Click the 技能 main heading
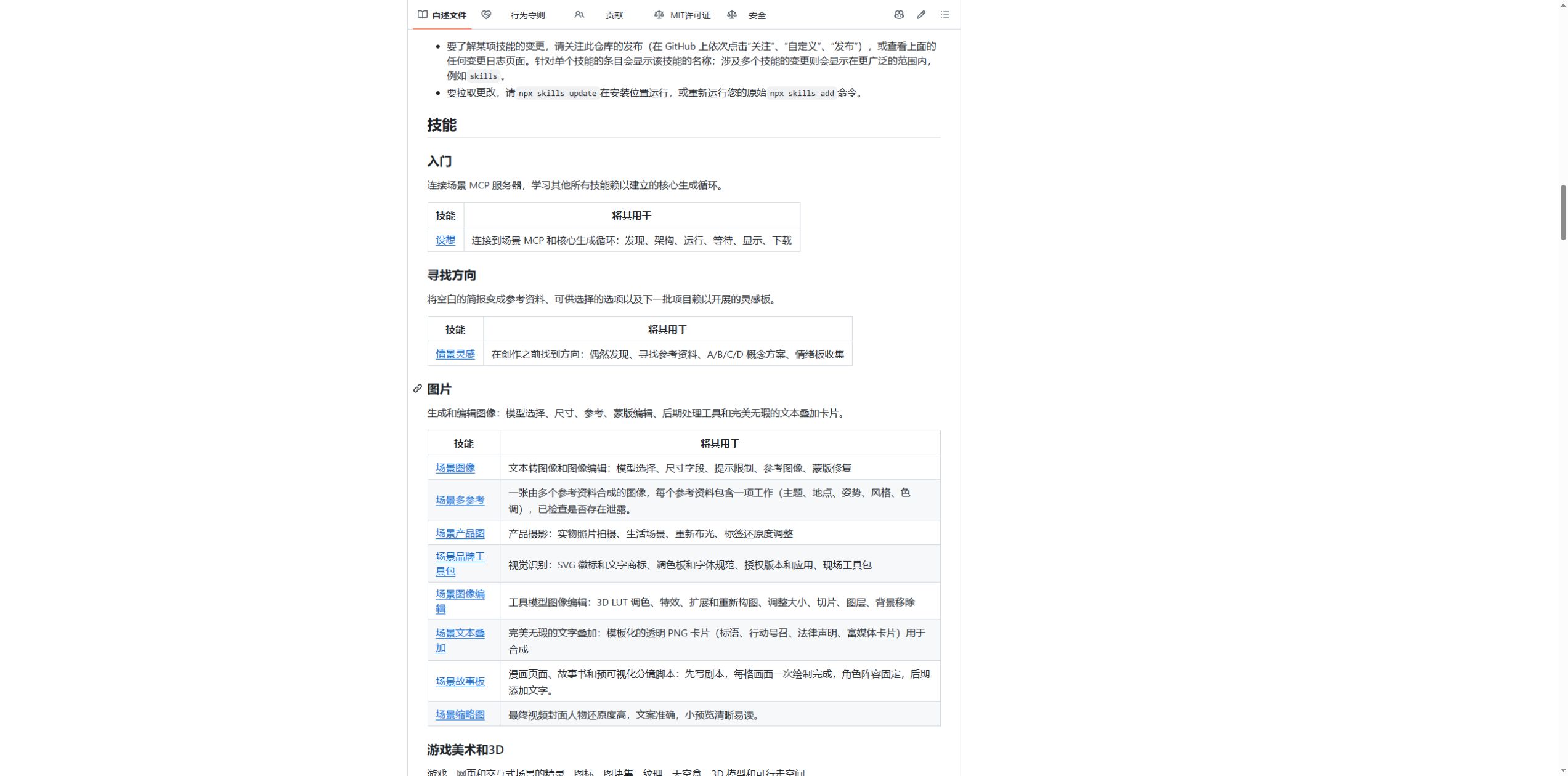 tap(442, 125)
